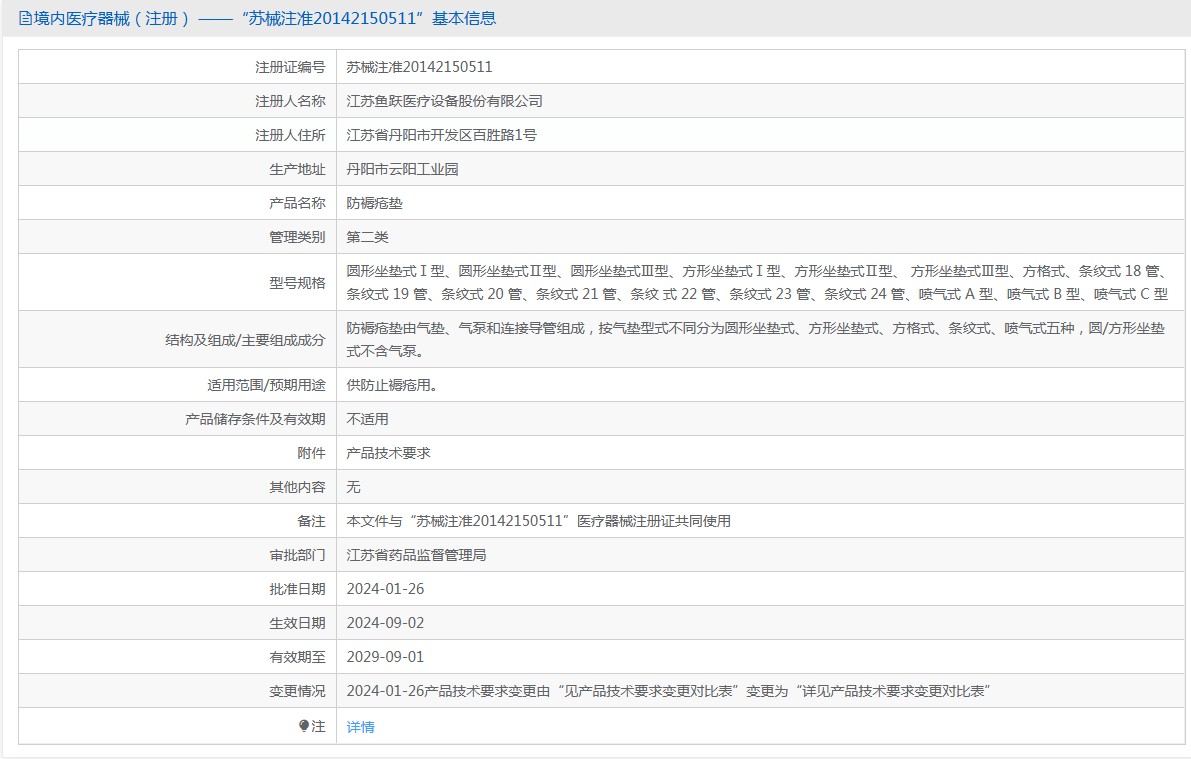Image resolution: width=1191 pixels, height=759 pixels.
Task: Select approval department 江苏省药品监督管理局
Action: (416, 555)
